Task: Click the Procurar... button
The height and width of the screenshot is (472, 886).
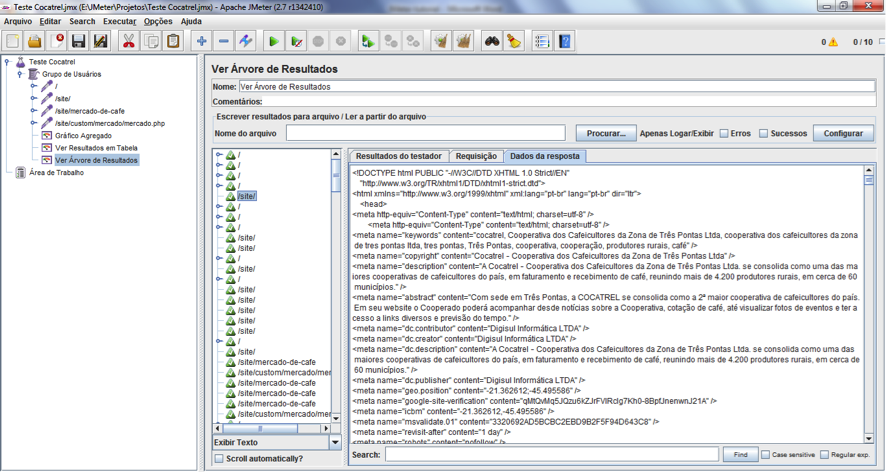Action: coord(605,134)
